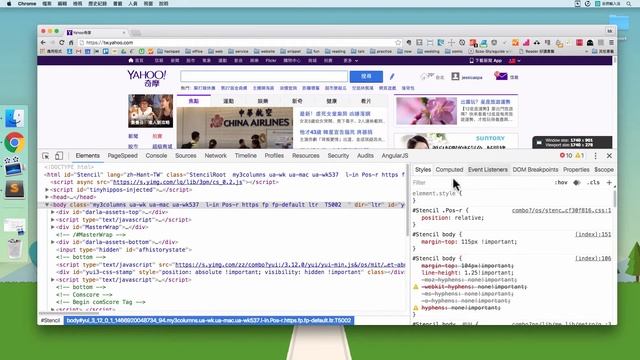This screenshot has width=640, height=360.
Task: Select the Event Listeners sidebar tab
Action: (x=488, y=169)
